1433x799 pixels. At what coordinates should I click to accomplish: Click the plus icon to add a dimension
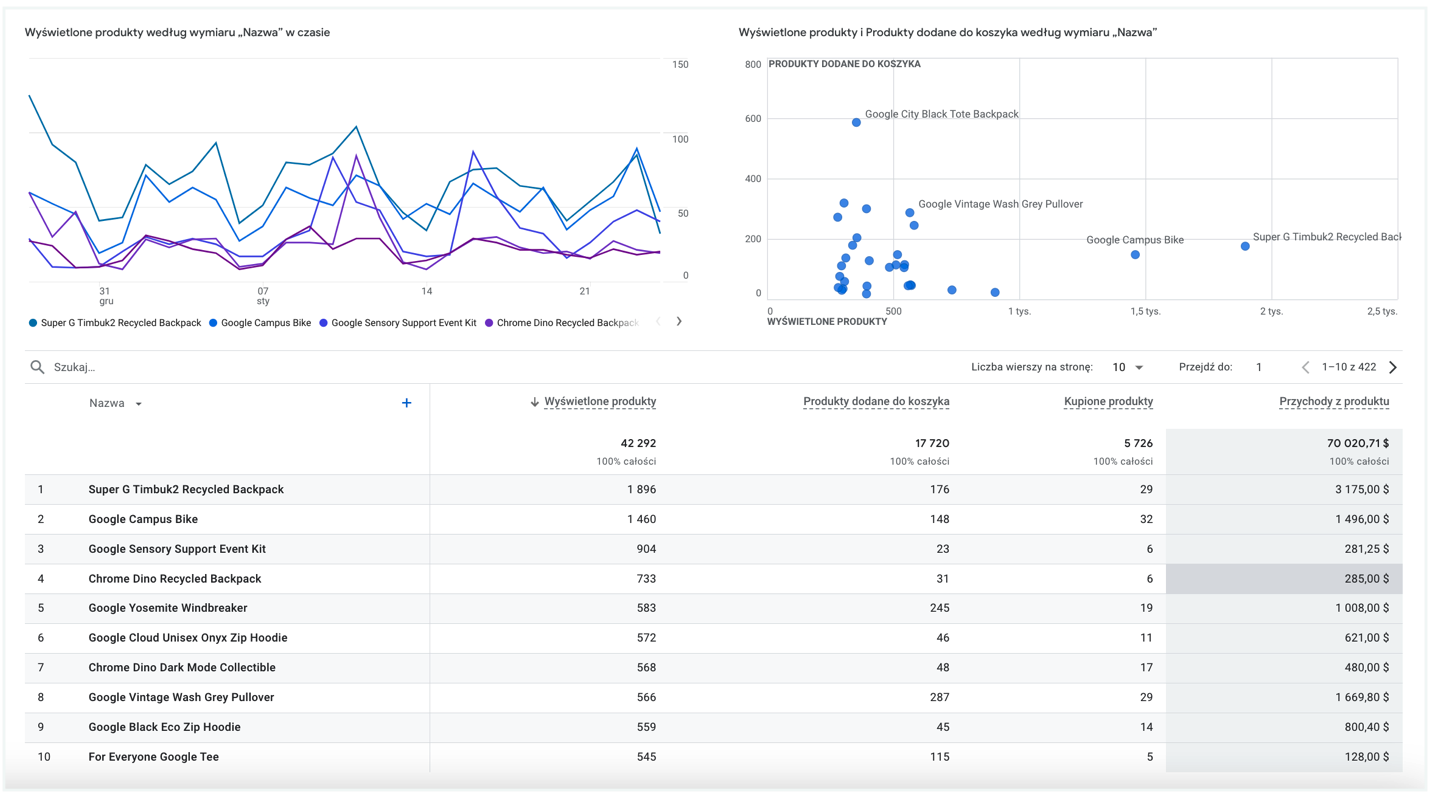click(x=406, y=403)
